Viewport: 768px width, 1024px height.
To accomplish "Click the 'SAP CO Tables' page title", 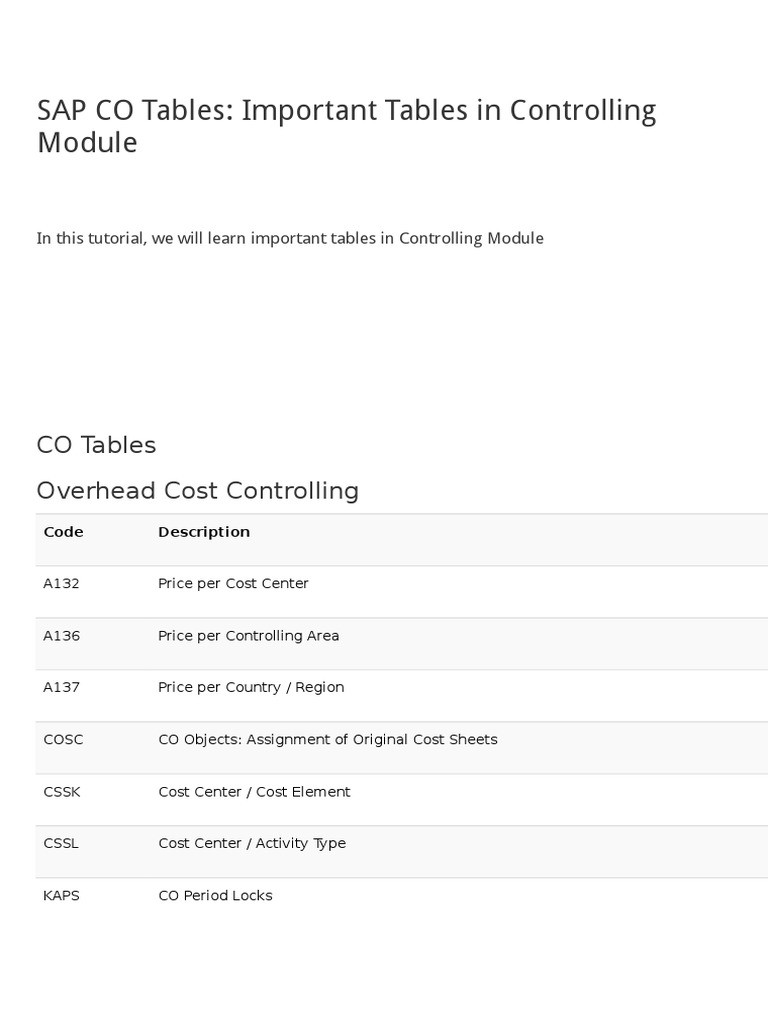I will coord(346,126).
